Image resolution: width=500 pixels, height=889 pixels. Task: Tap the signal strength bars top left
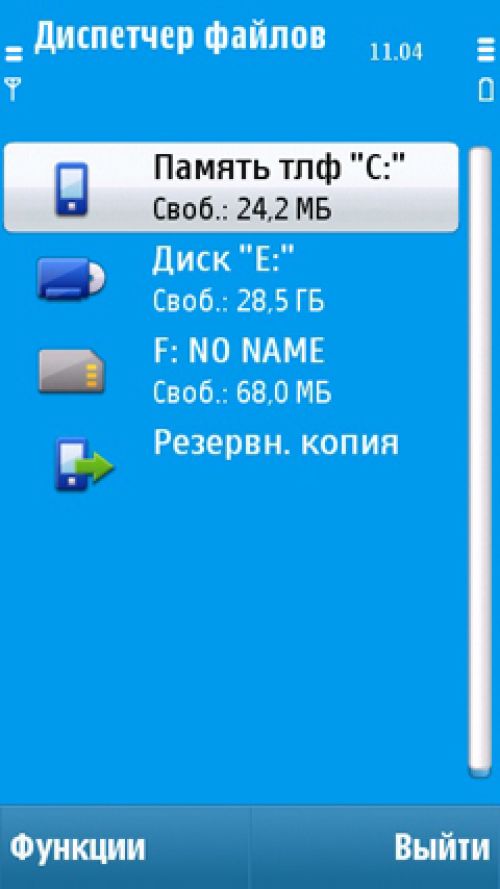click(14, 54)
